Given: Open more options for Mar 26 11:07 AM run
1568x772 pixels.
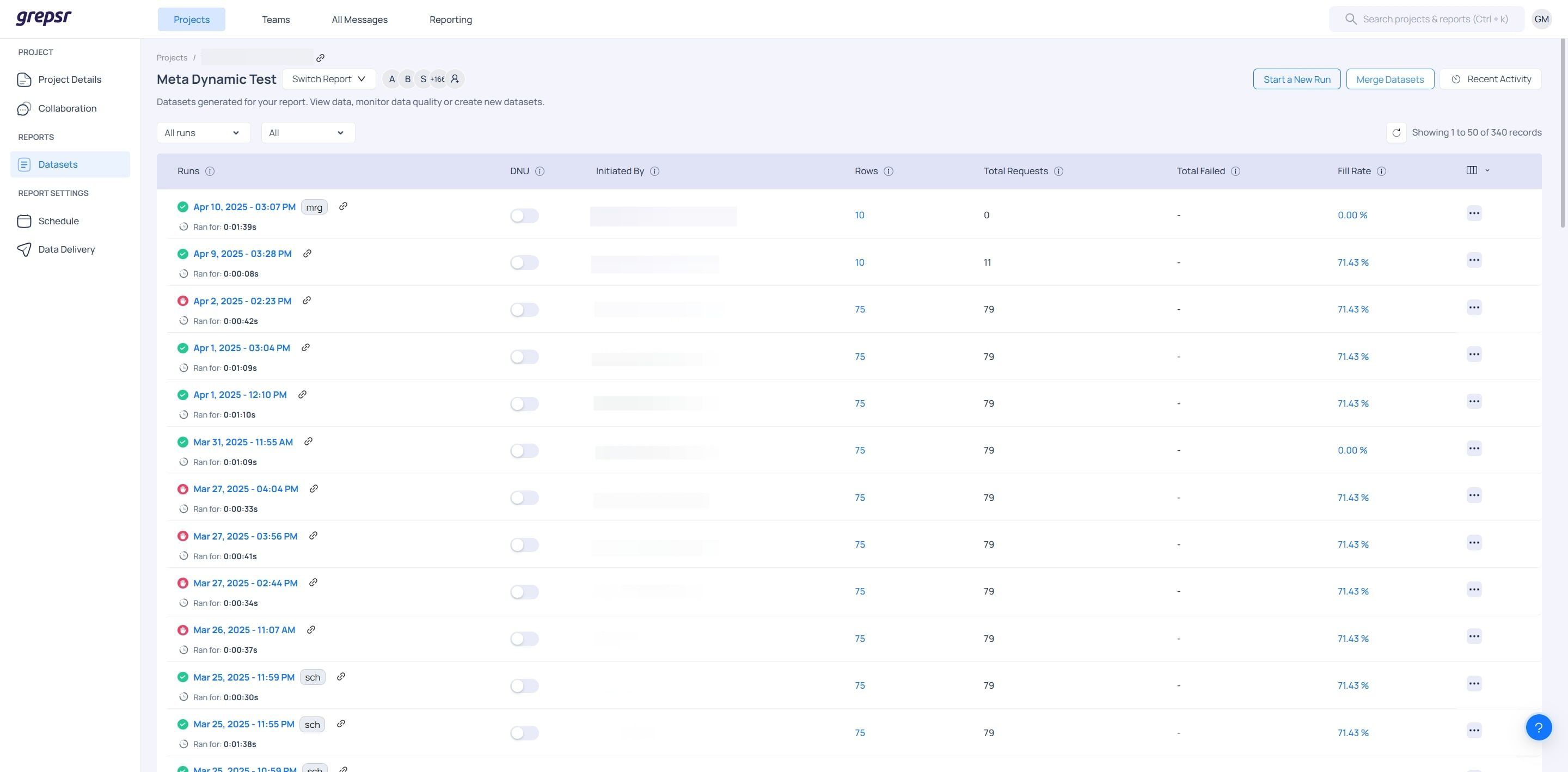Looking at the screenshot, I should 1474,636.
